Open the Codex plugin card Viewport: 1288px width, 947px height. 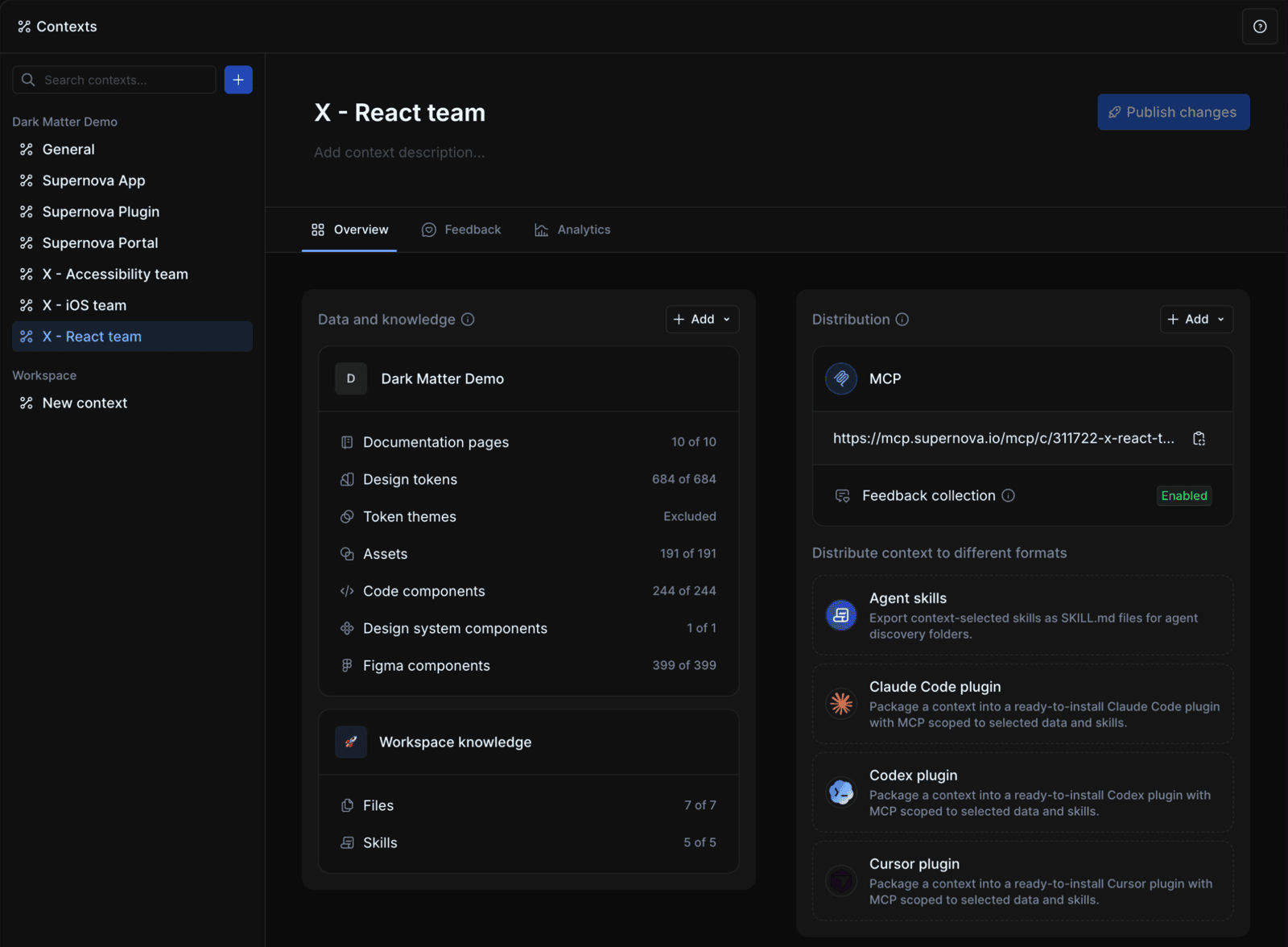pos(1022,792)
